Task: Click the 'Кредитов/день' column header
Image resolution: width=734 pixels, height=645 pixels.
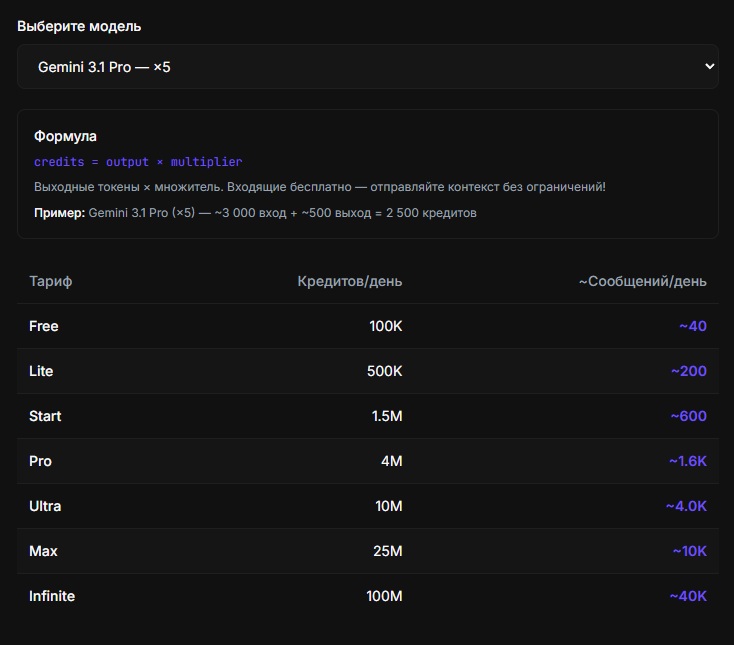Action: pyautogui.click(x=350, y=281)
